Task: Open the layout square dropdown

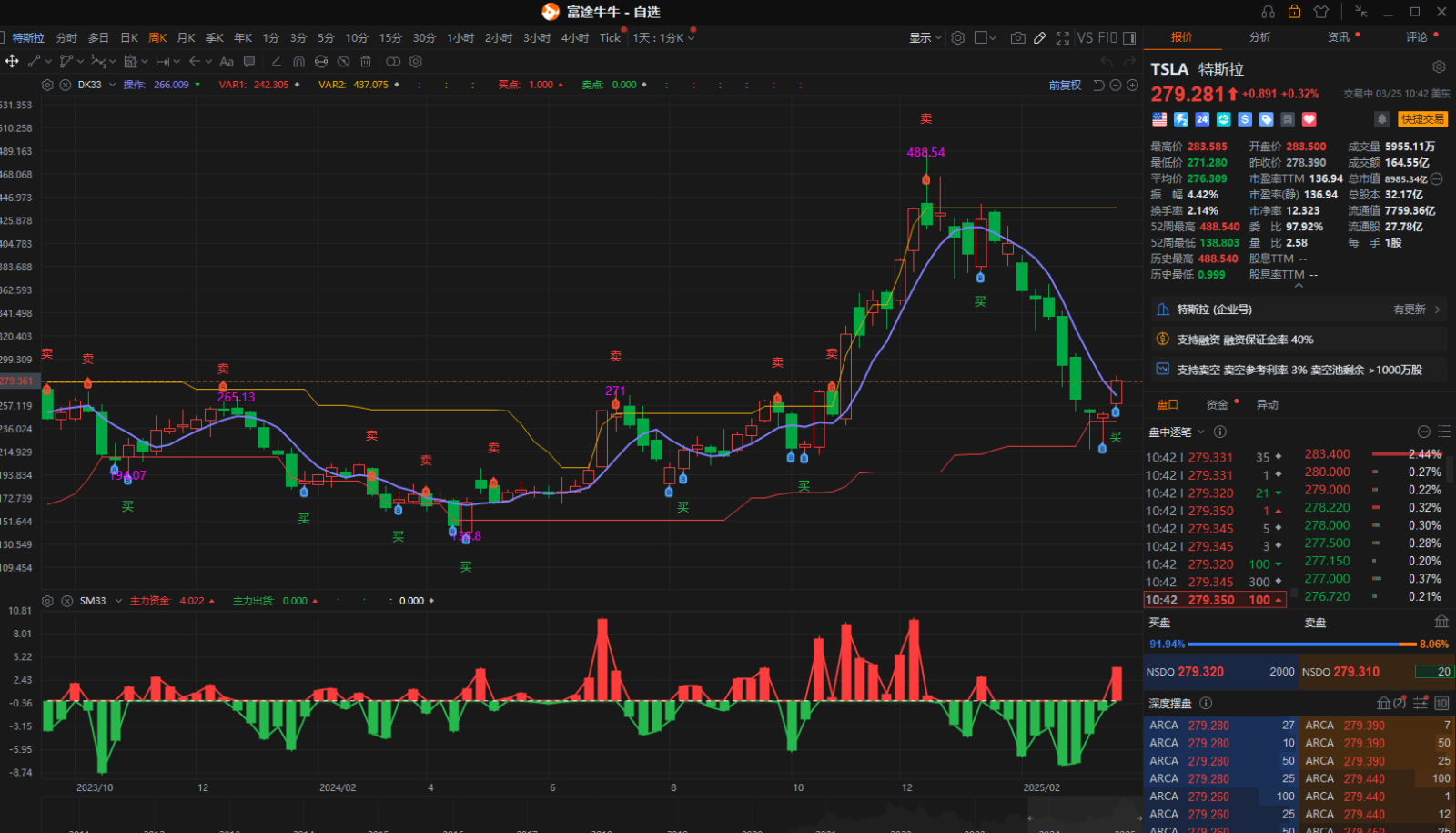Action: [986, 37]
